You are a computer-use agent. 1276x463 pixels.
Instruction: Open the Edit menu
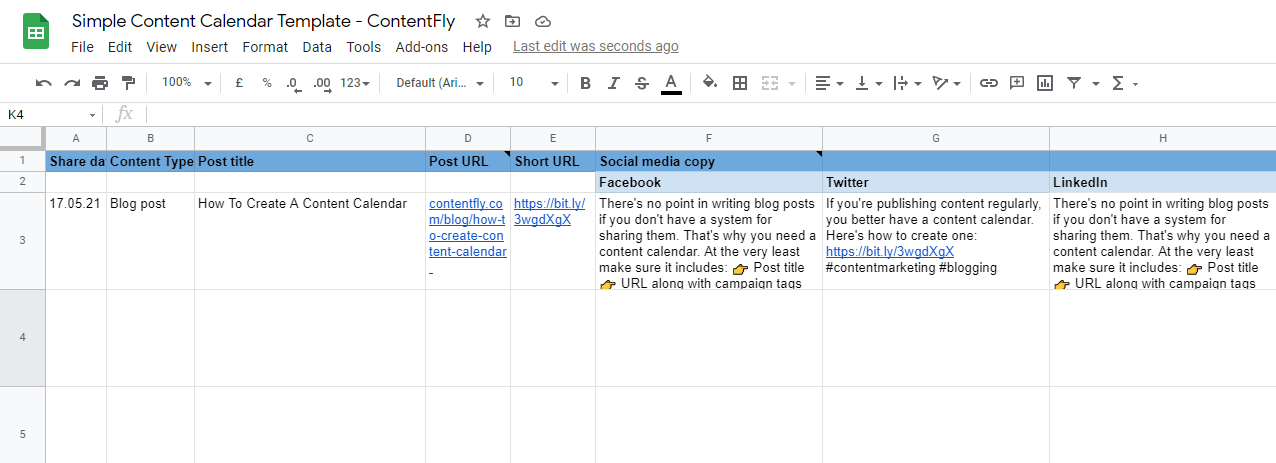(x=120, y=47)
